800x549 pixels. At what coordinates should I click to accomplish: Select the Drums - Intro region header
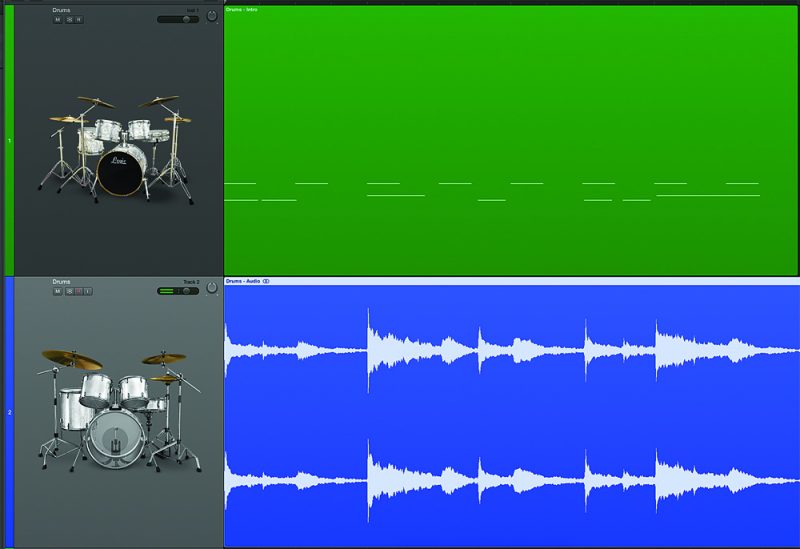click(243, 8)
